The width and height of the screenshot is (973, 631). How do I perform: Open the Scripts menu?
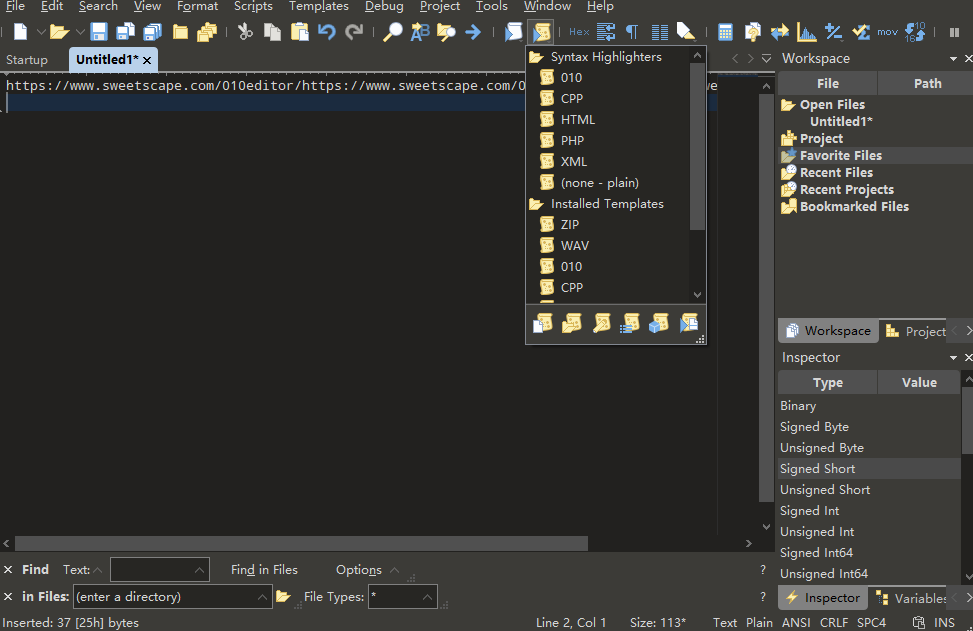pos(253,6)
